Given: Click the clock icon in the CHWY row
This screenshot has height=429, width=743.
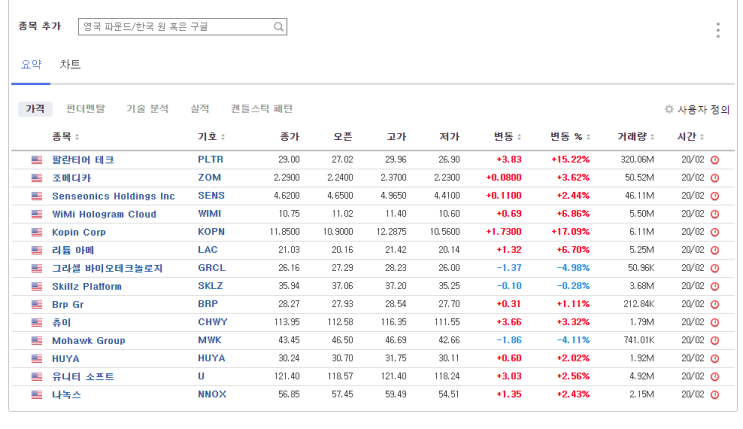Looking at the screenshot, I should pos(715,322).
